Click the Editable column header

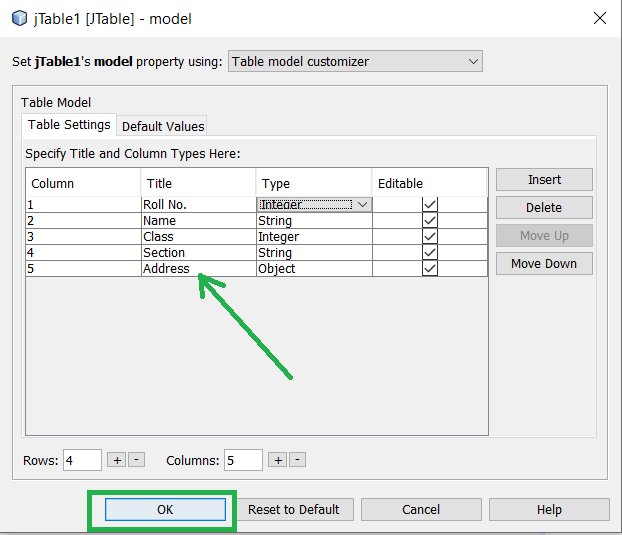click(x=430, y=183)
